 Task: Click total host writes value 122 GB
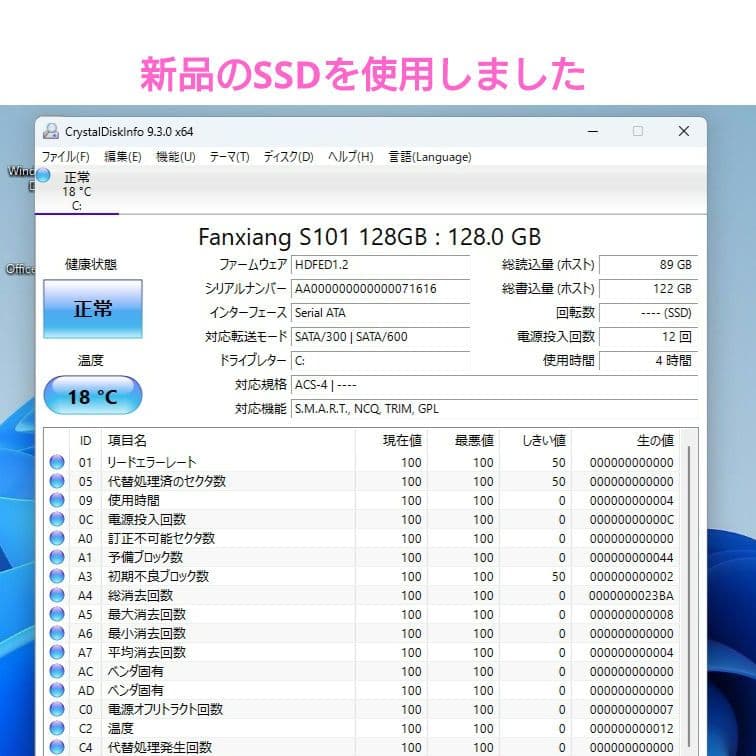648,289
